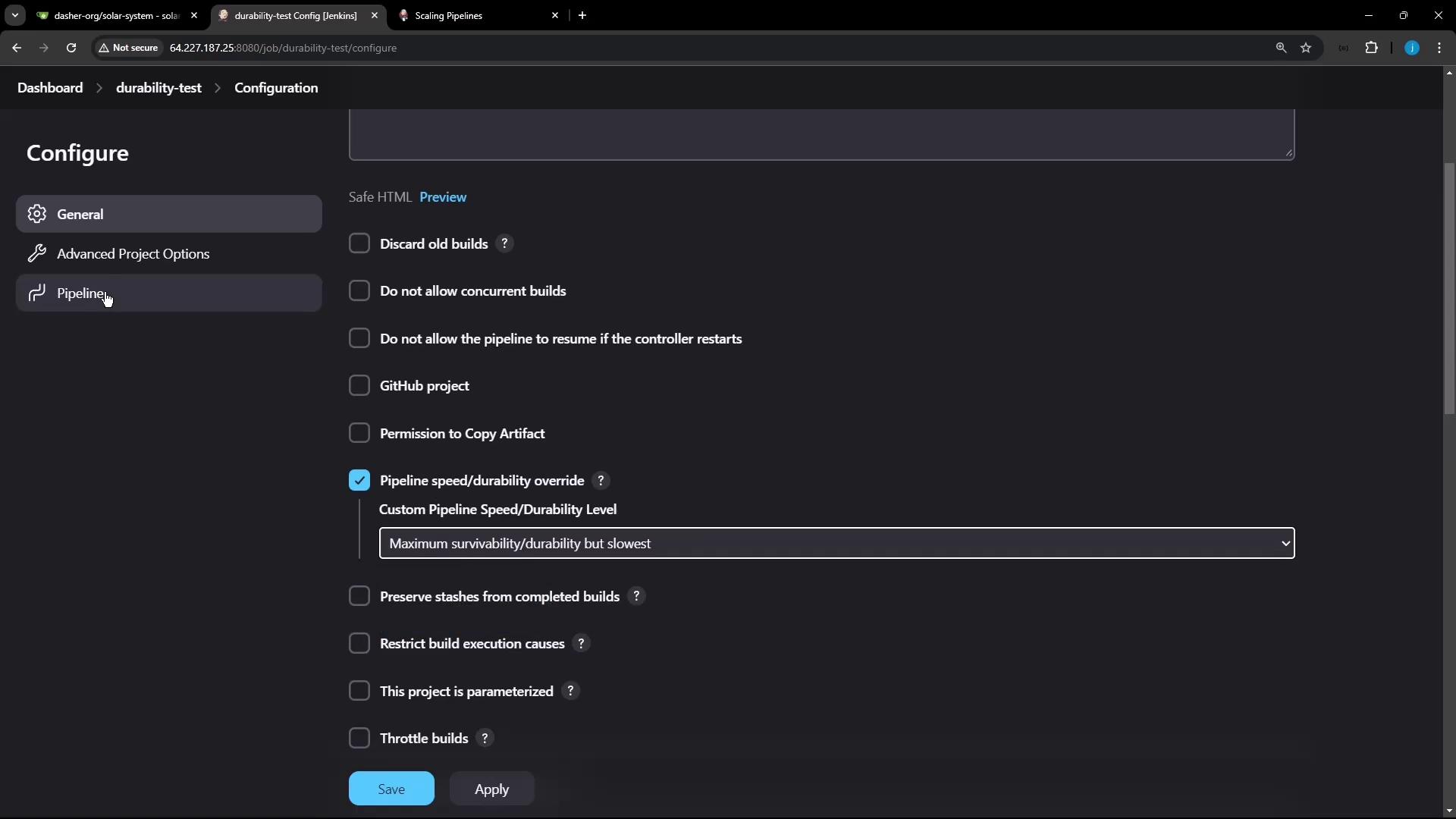Open a new browser tab
Screen dimensions: 1456x819
click(x=582, y=15)
